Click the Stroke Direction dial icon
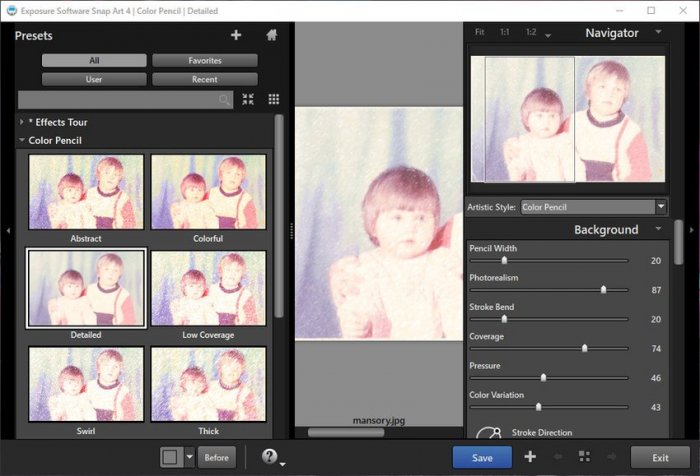This screenshot has width=700, height=476. click(488, 434)
